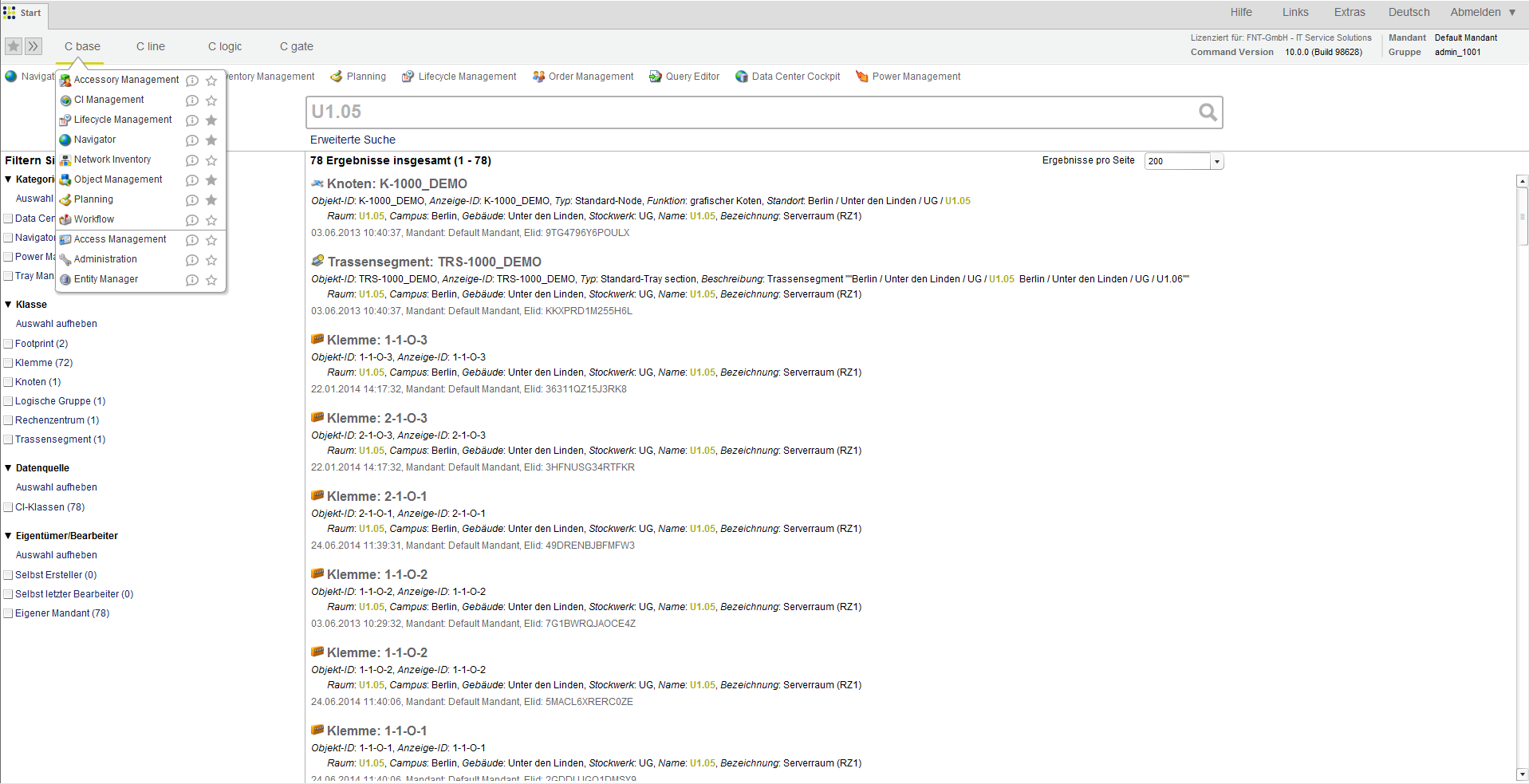Image resolution: width=1529 pixels, height=784 pixels.
Task: Switch to the C line tab
Action: pos(150,46)
